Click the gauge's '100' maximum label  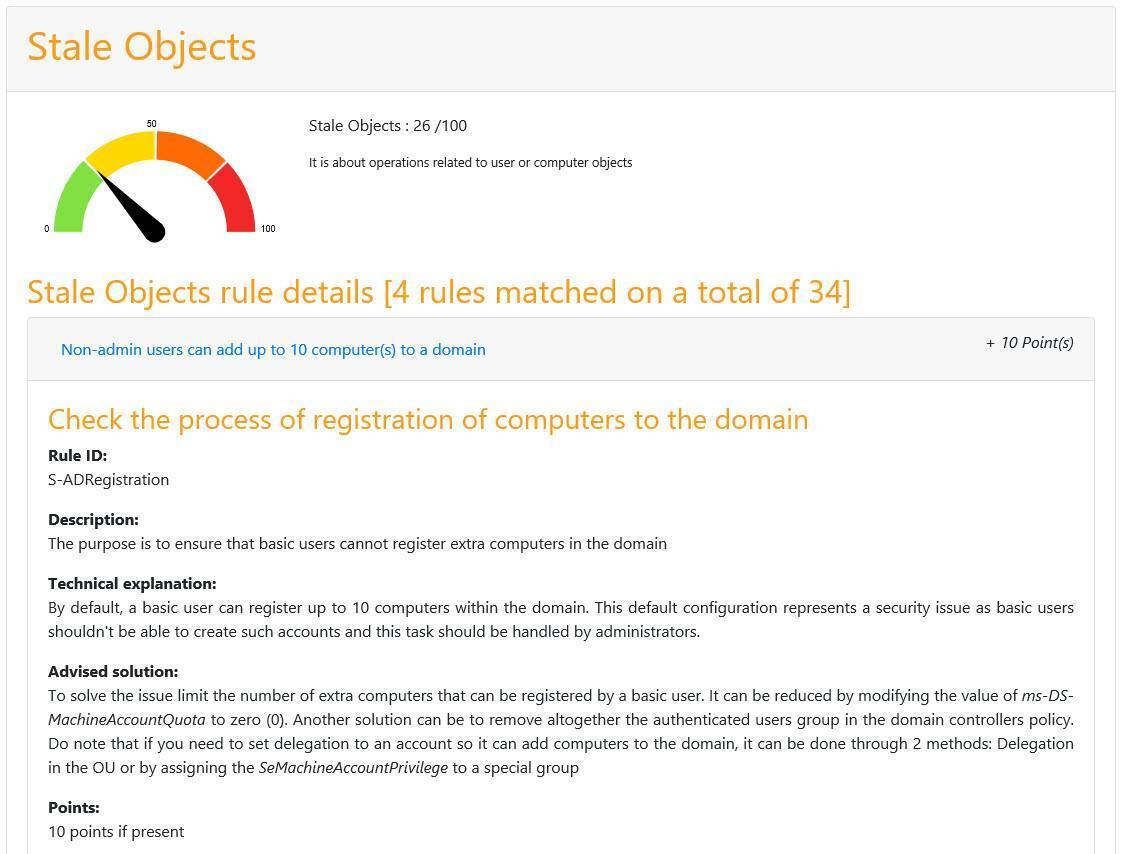(267, 229)
